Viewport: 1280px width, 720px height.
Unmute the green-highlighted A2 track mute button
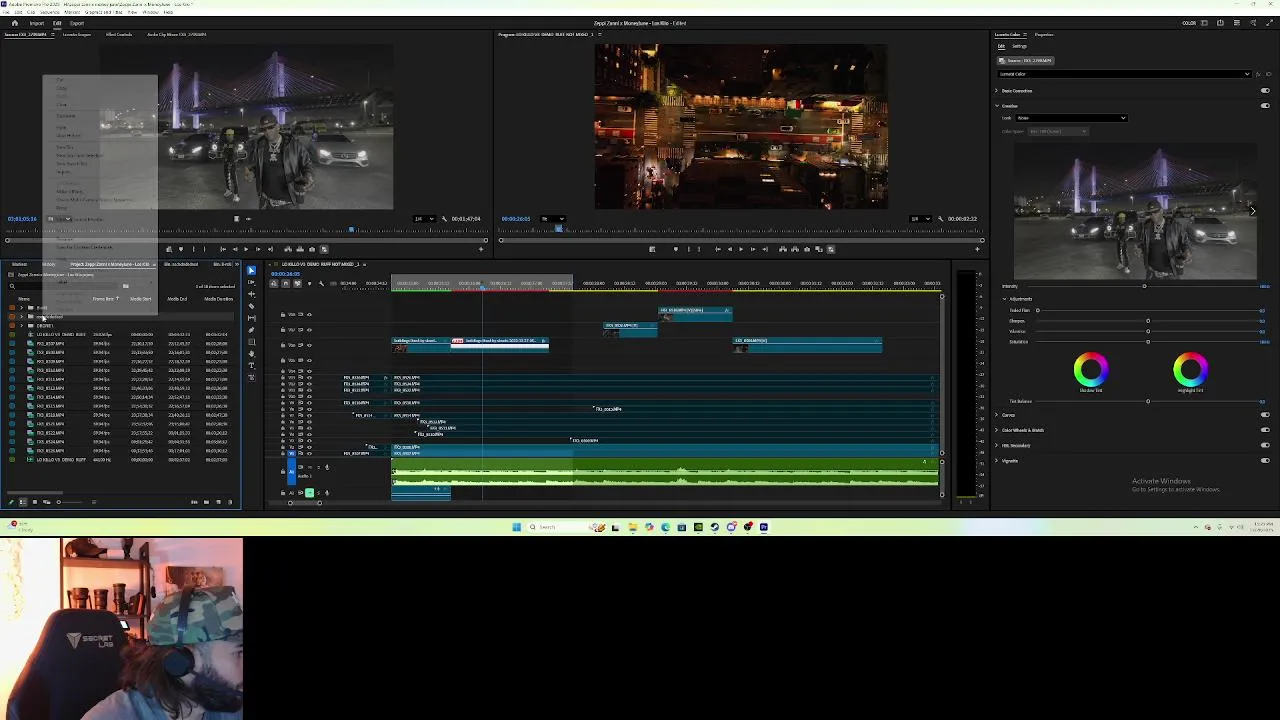point(309,492)
